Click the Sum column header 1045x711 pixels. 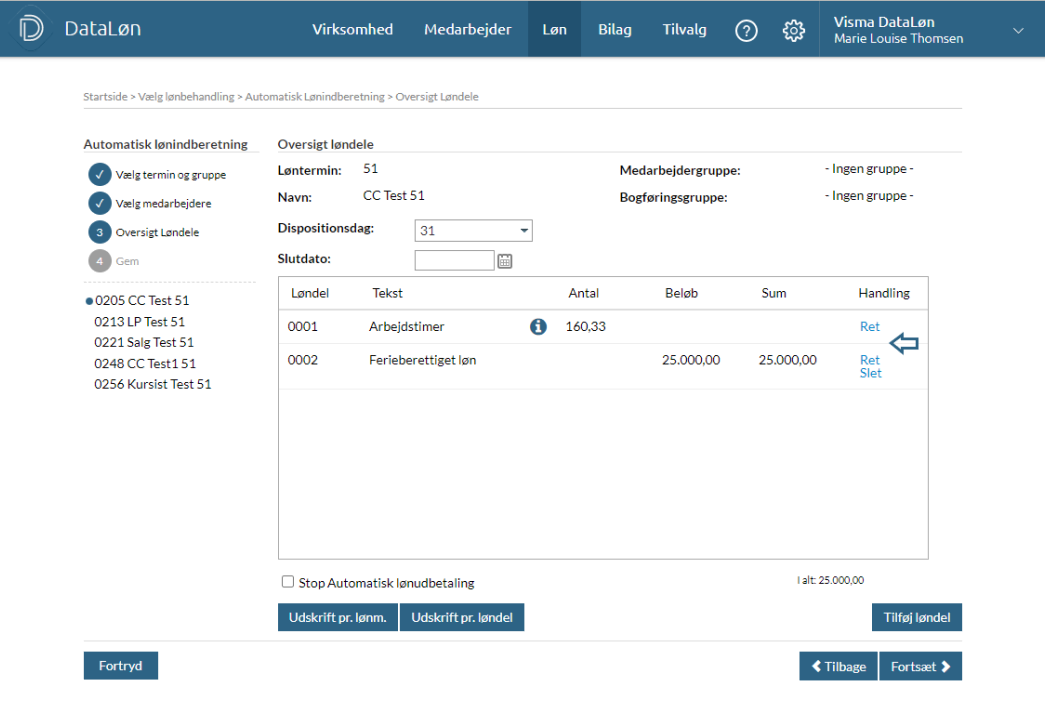[x=774, y=293]
